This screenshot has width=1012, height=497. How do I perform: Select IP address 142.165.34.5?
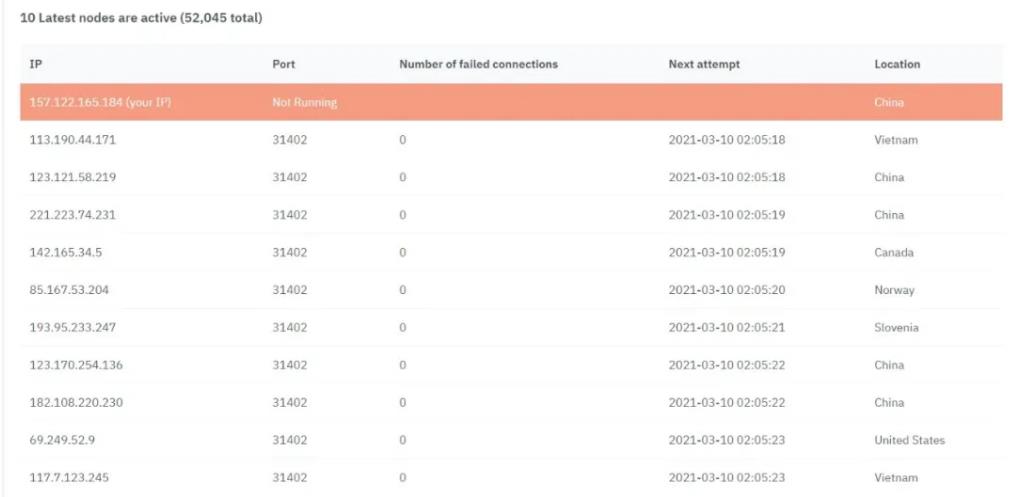(x=65, y=252)
